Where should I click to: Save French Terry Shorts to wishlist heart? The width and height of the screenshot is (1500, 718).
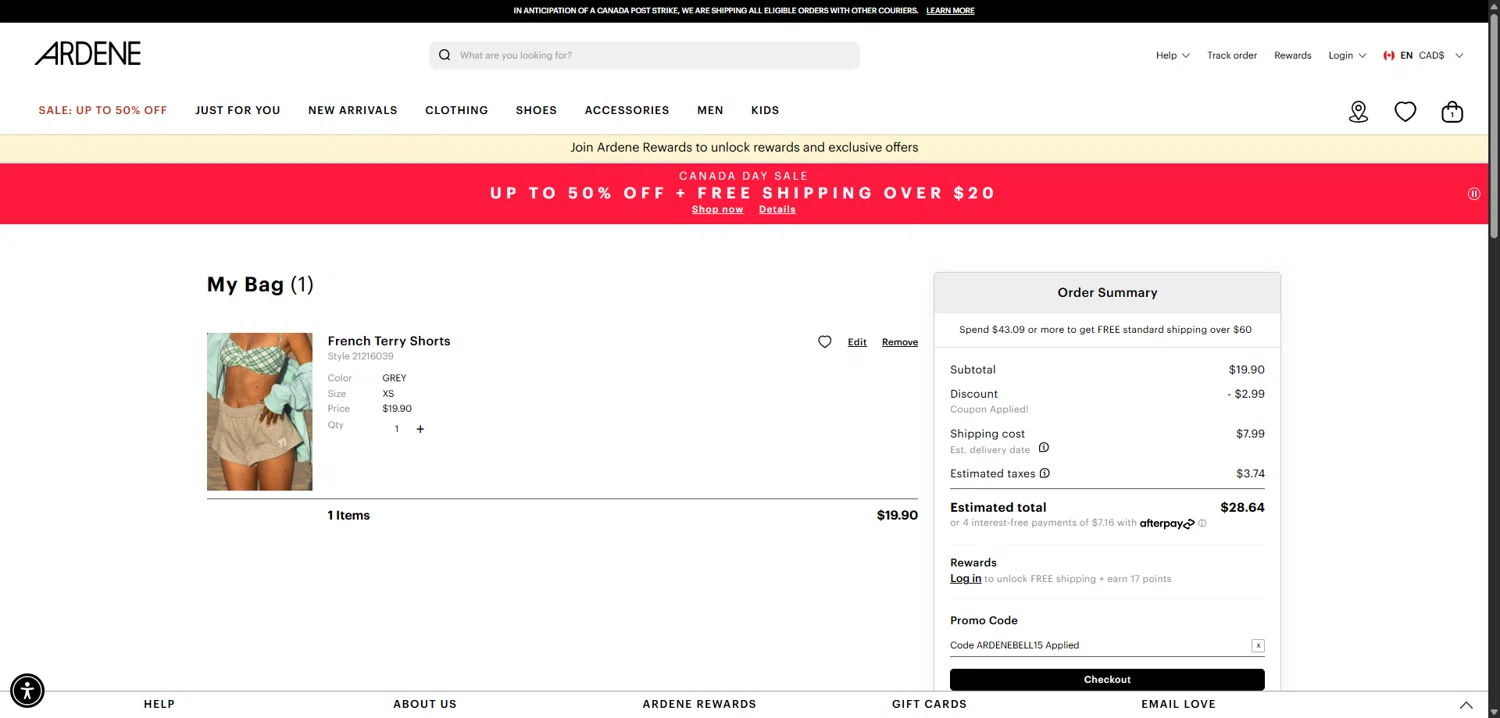coord(825,342)
